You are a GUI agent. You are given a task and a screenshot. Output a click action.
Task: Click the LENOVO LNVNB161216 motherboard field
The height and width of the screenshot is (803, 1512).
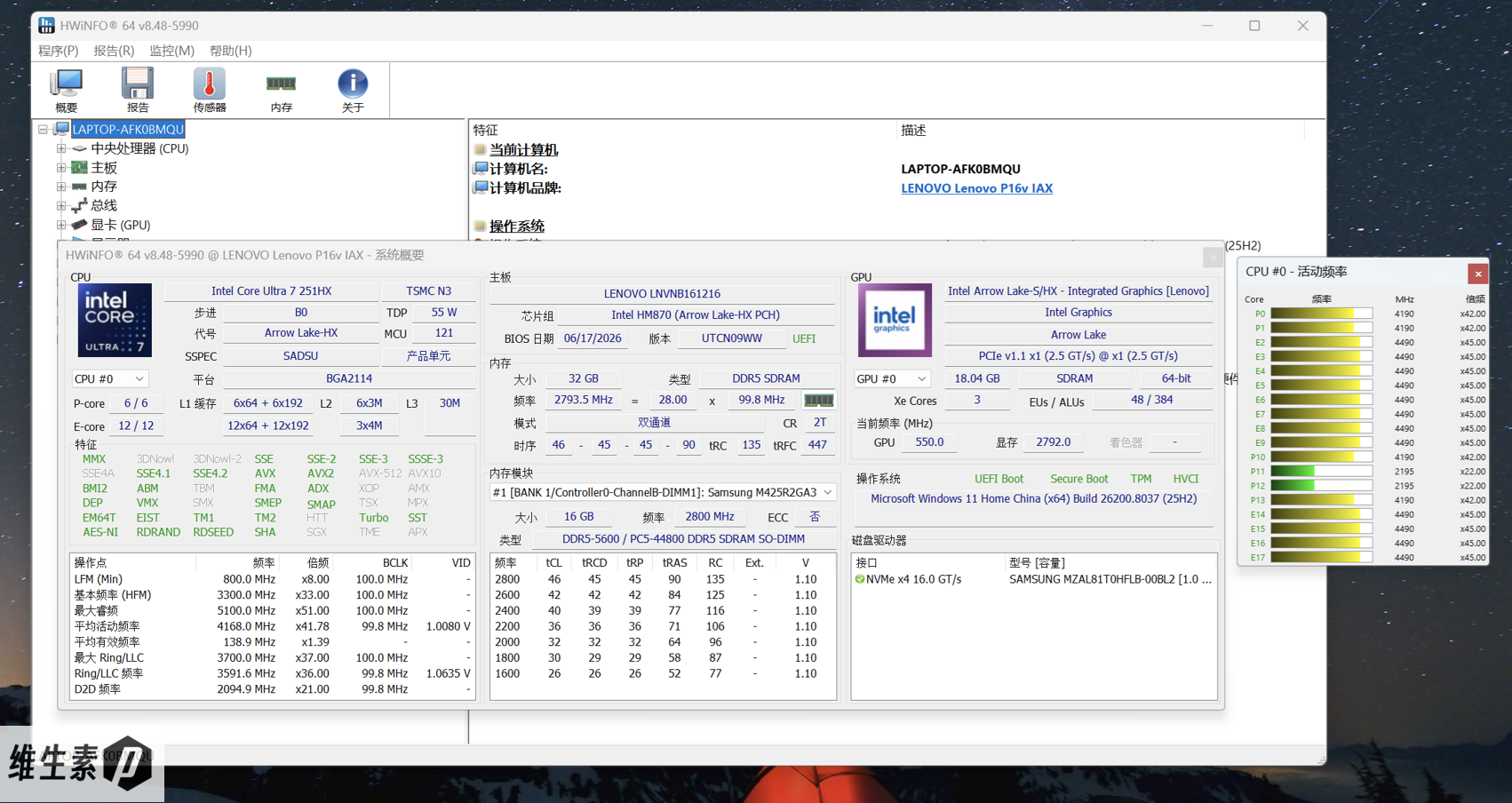pos(662,294)
